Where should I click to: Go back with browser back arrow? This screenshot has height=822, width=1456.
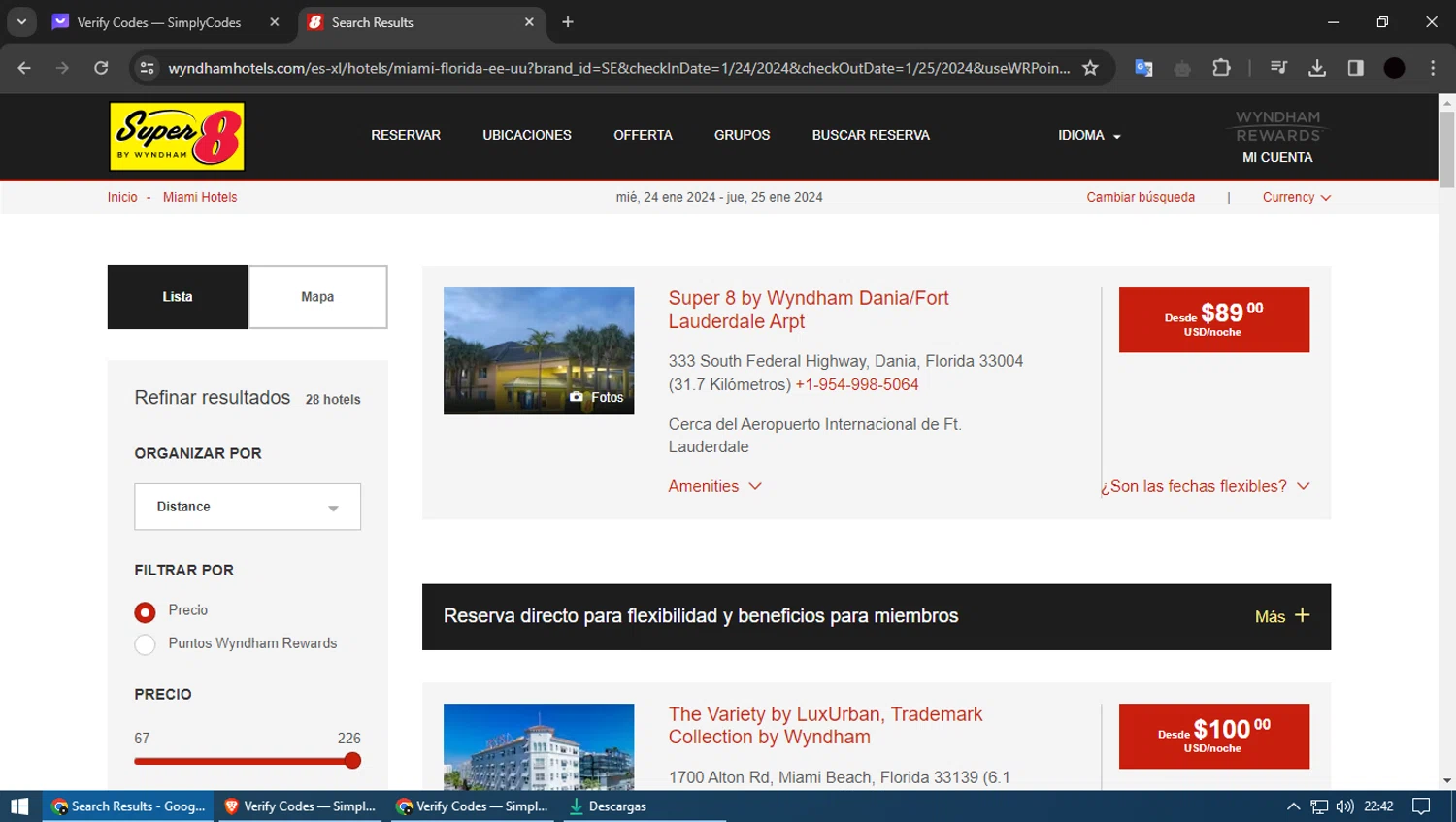click(24, 68)
